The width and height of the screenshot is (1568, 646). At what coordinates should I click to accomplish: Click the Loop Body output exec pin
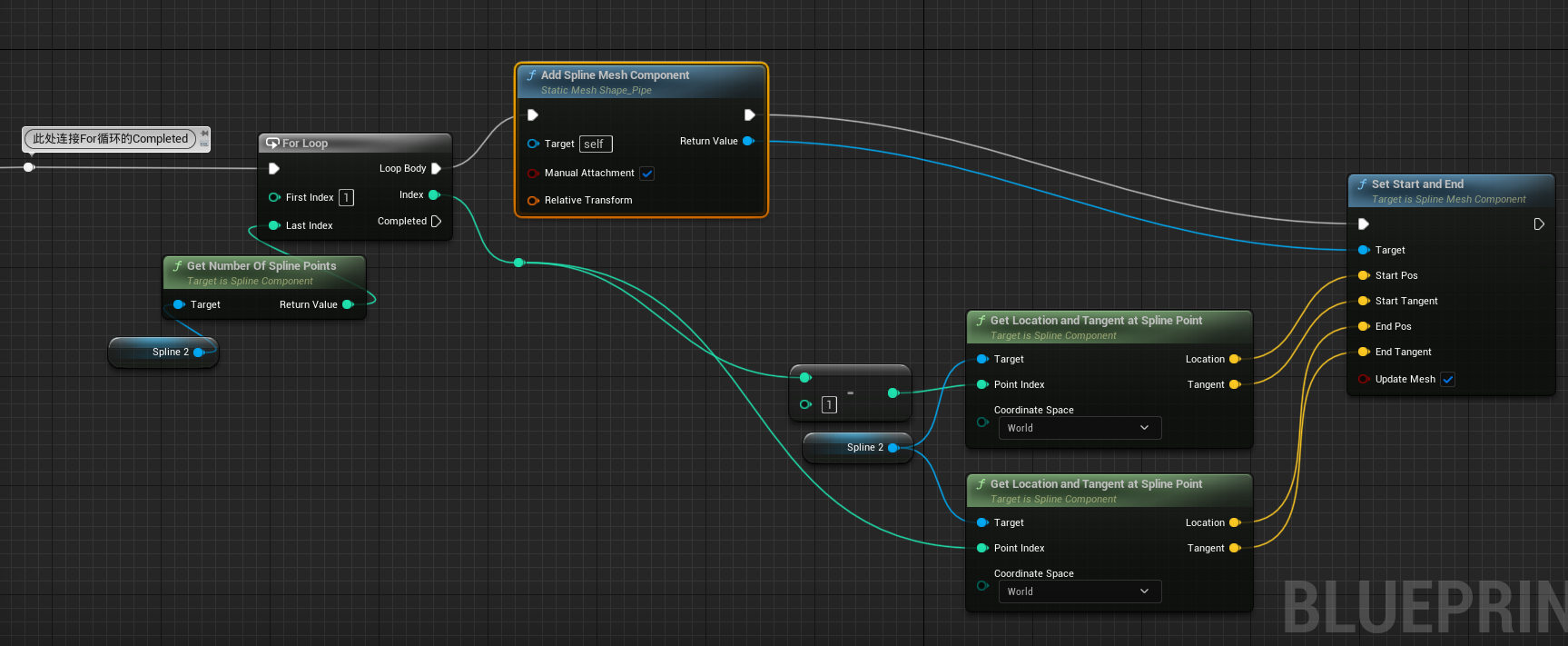point(436,168)
